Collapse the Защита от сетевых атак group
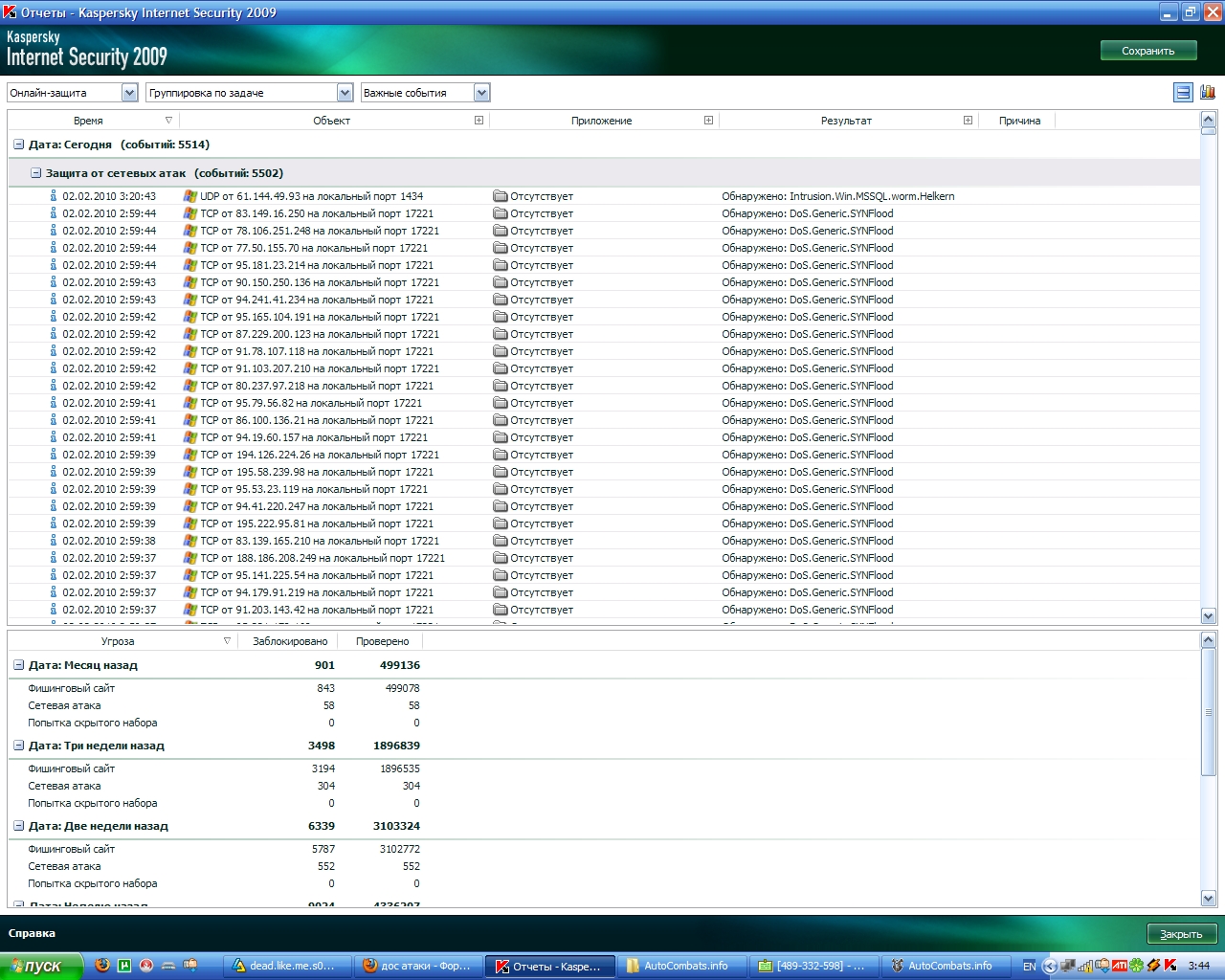The width and height of the screenshot is (1225, 980). [35, 173]
